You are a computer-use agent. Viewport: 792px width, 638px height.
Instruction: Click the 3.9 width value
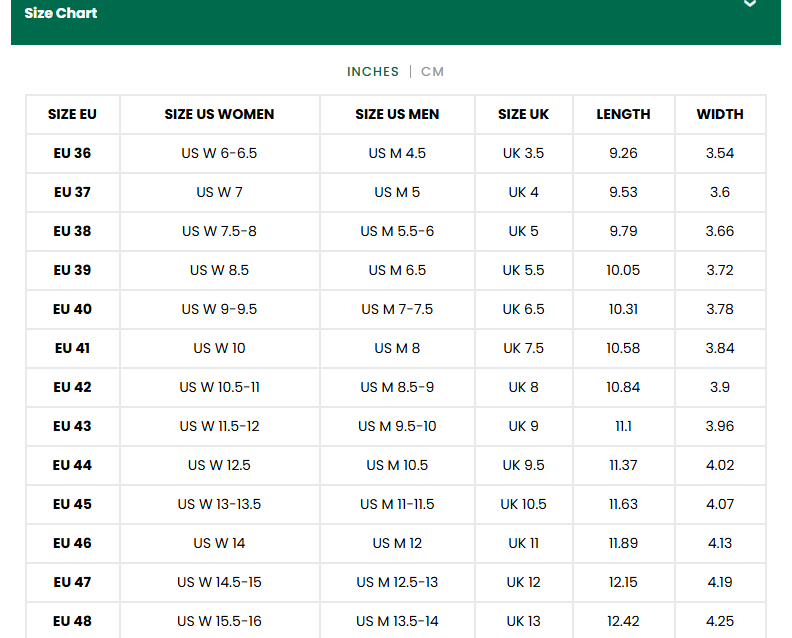pyautogui.click(x=720, y=387)
